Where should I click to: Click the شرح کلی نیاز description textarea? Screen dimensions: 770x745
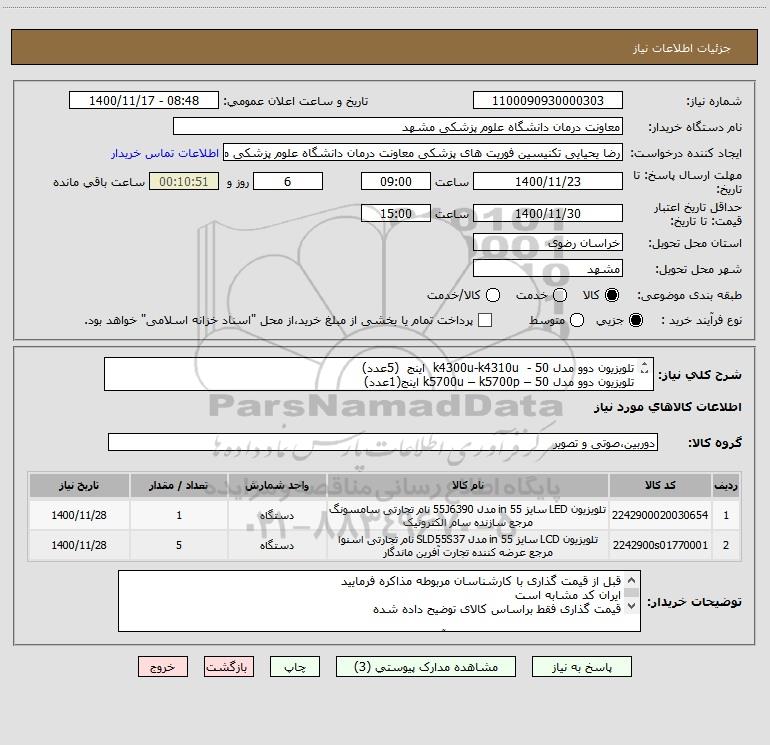click(x=379, y=374)
